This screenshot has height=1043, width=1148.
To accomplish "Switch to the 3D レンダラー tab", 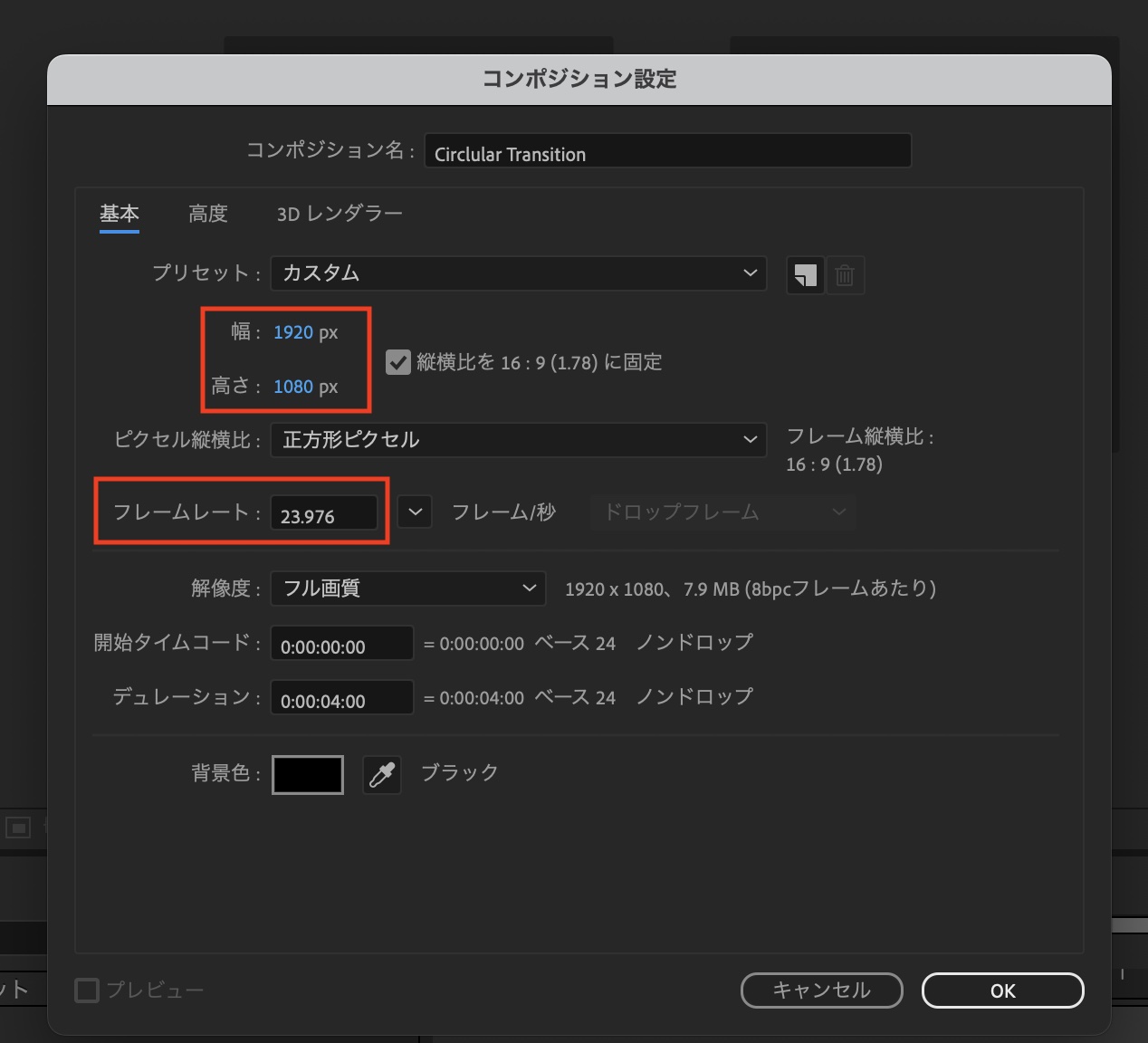I will [340, 214].
